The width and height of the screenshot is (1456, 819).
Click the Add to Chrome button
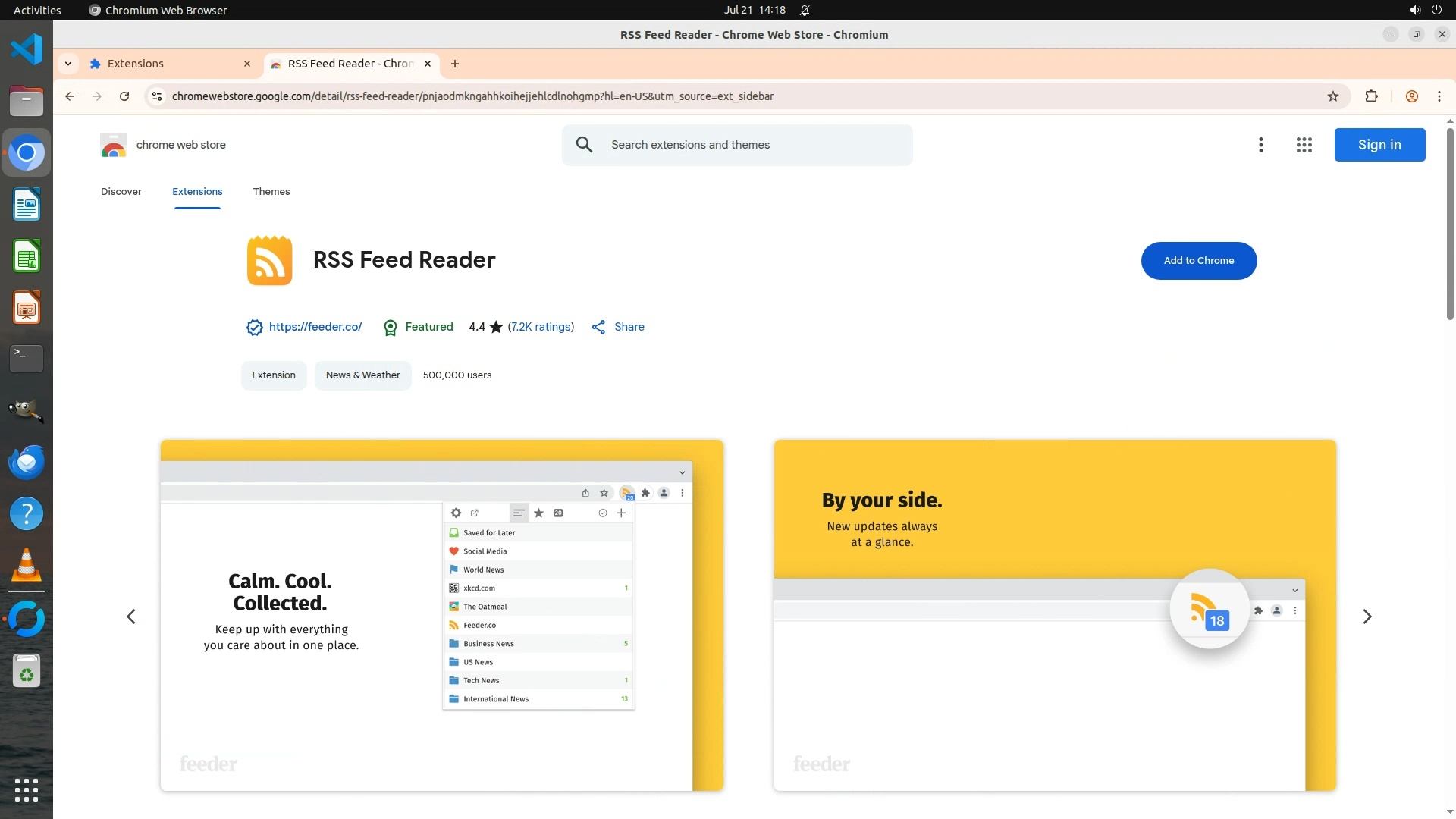coord(1198,261)
